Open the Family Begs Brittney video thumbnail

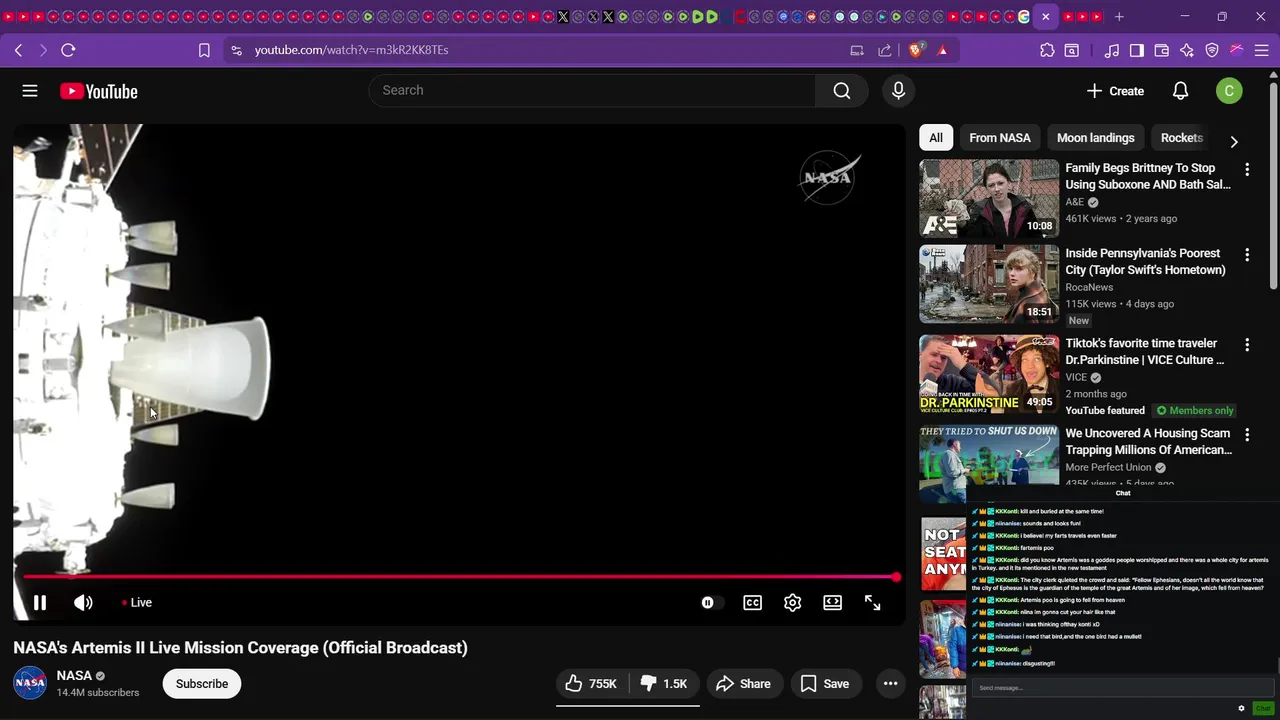click(x=989, y=198)
